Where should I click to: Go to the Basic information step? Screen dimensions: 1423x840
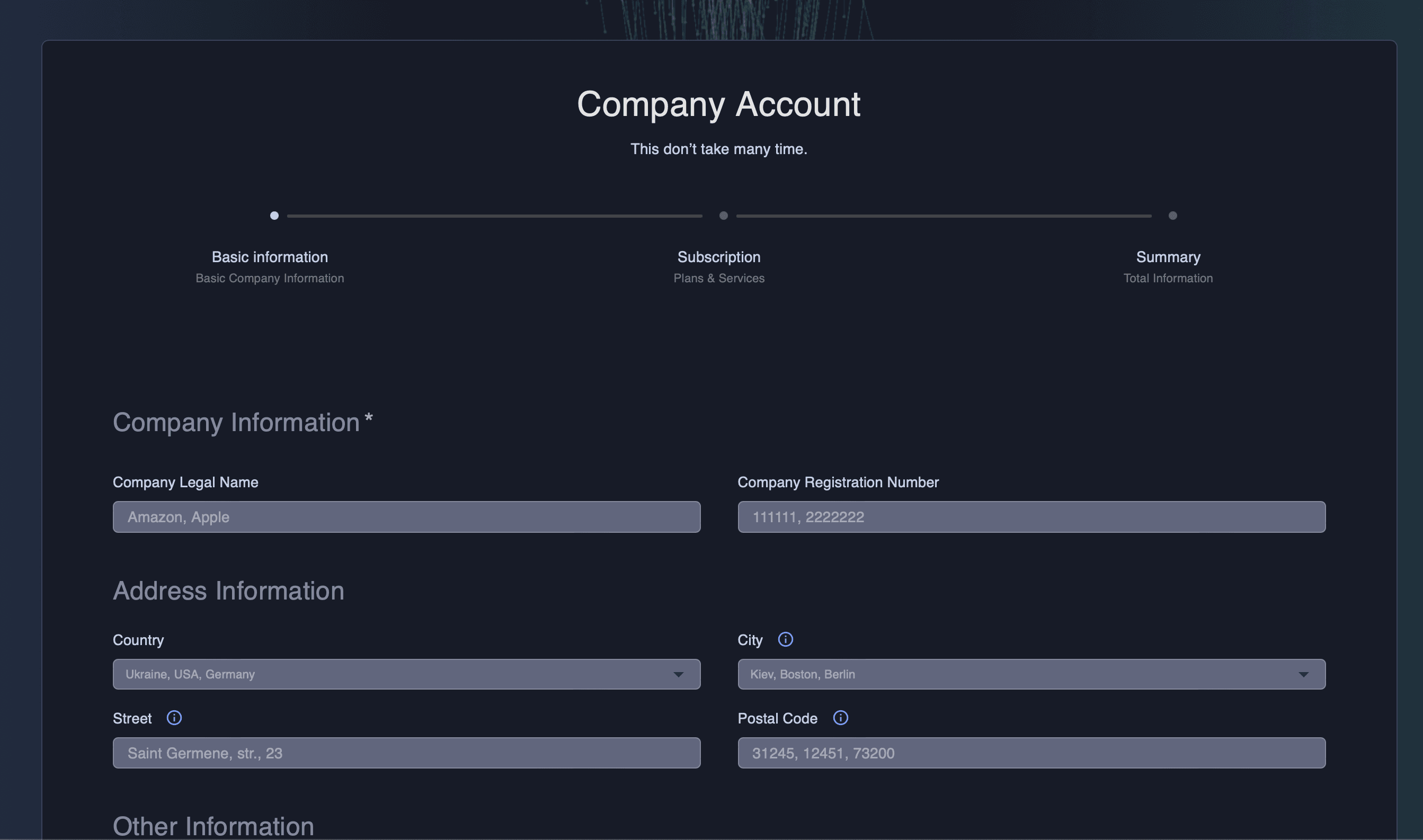pyautogui.click(x=270, y=257)
